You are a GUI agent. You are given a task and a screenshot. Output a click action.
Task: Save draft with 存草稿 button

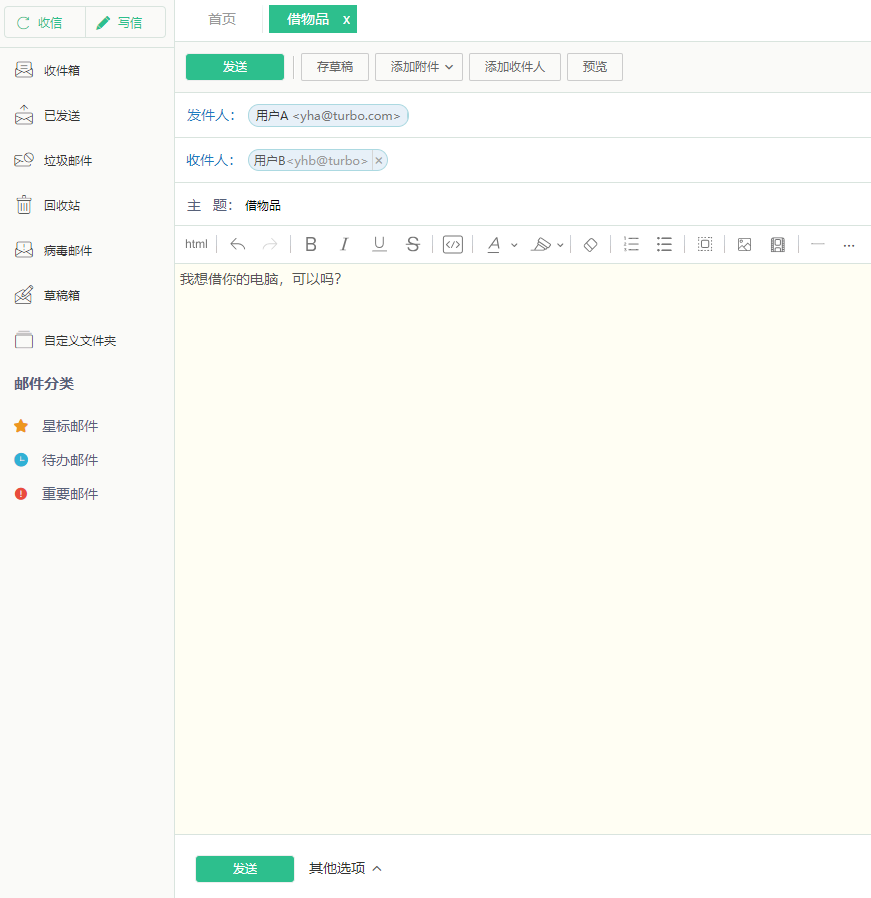(x=335, y=67)
